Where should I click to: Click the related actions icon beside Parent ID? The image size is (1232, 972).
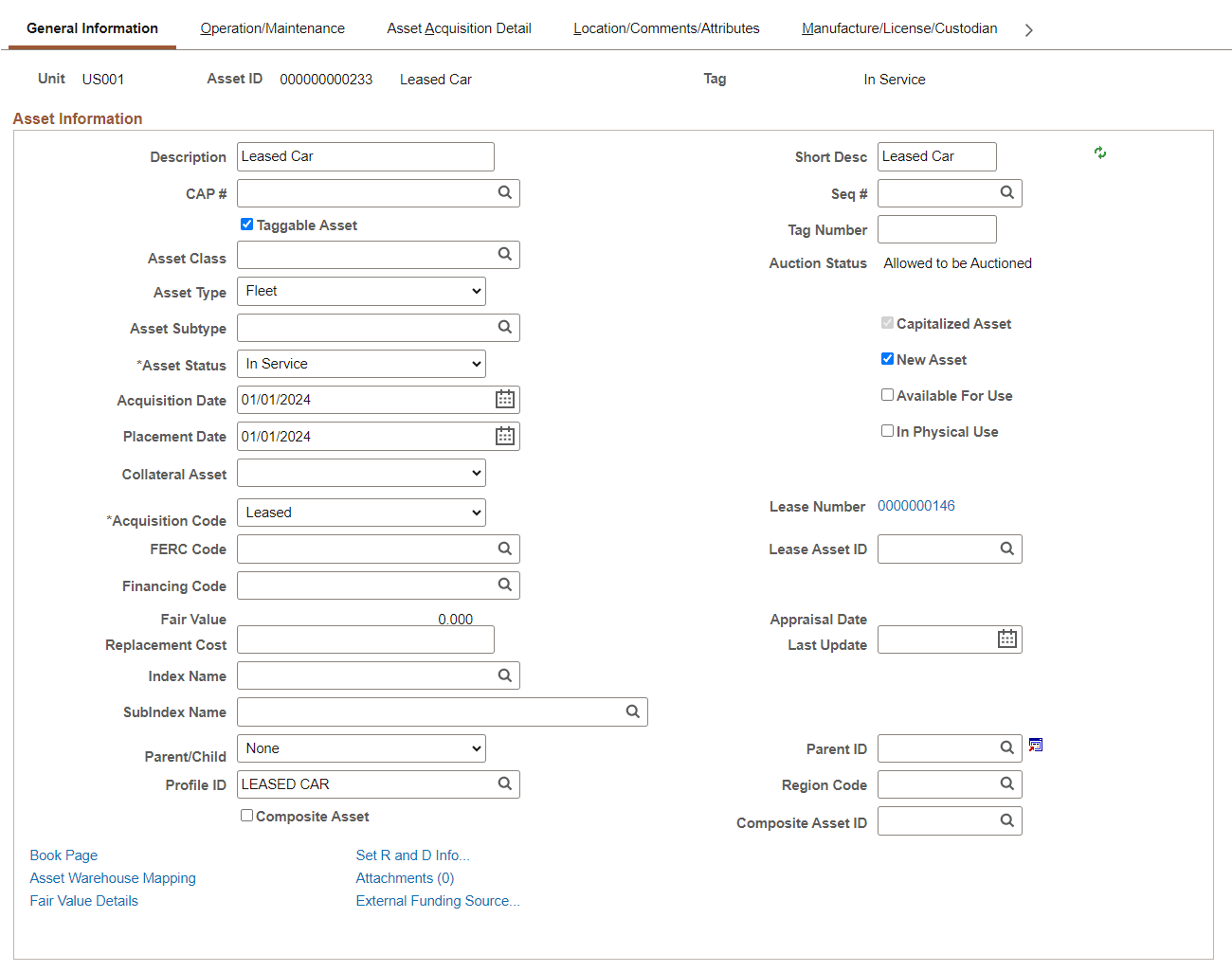pyautogui.click(x=1035, y=745)
